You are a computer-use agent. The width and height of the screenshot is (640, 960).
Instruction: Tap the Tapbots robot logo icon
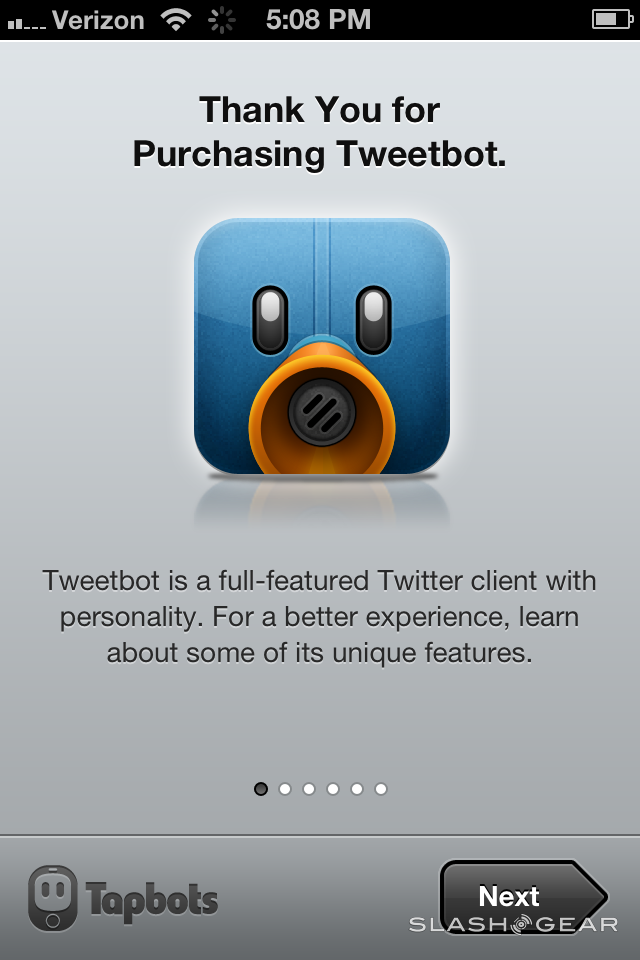(x=53, y=898)
